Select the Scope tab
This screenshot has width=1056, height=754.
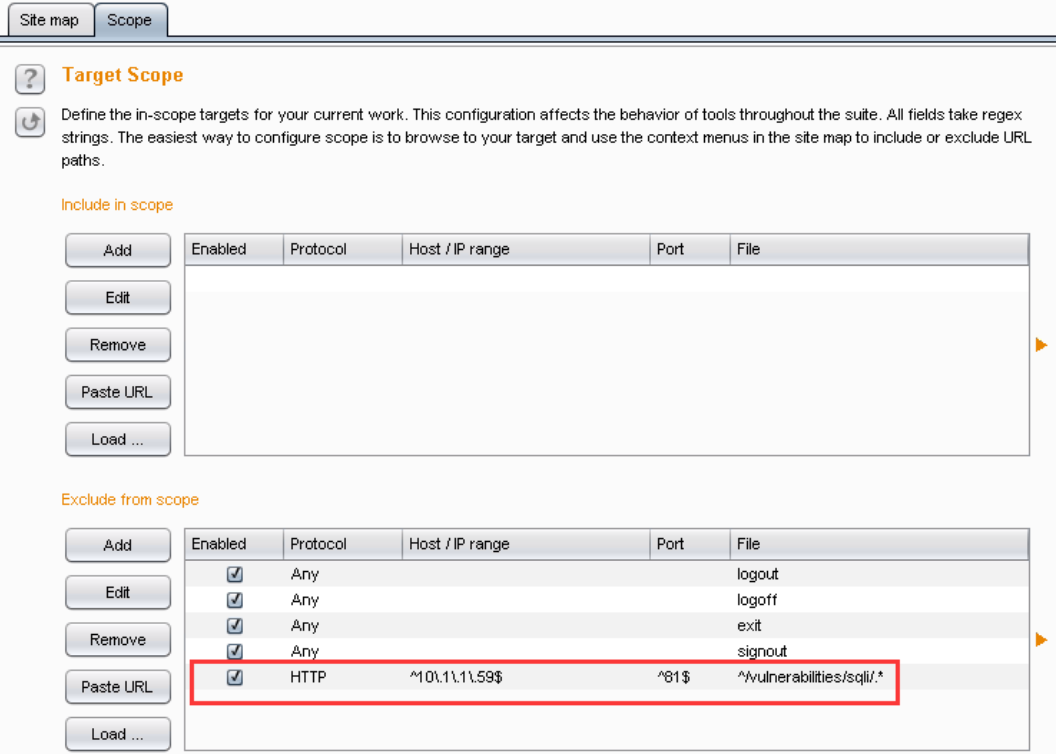tap(129, 20)
